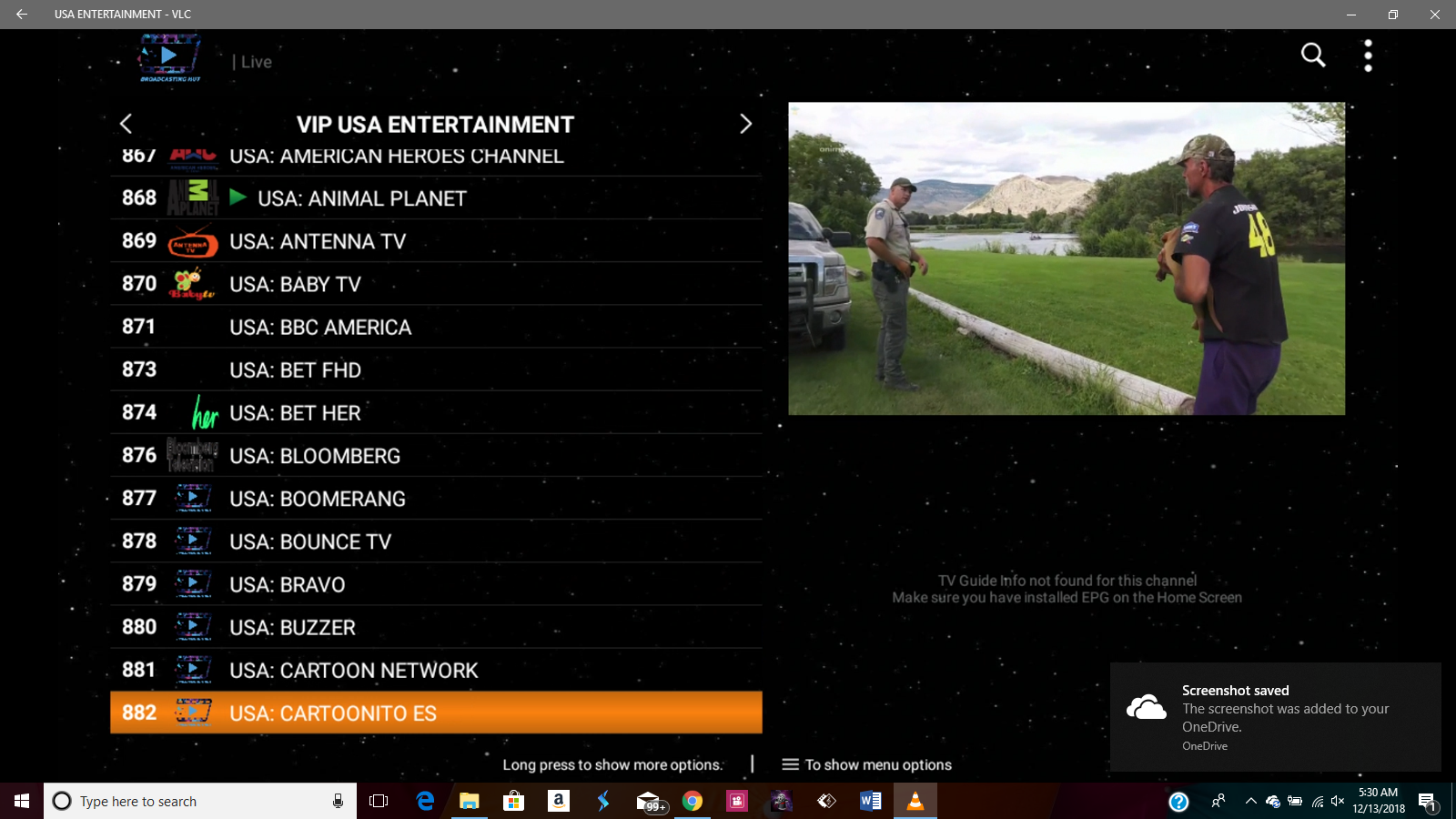1456x819 pixels.
Task: Select channel 878 USA: BOUNCE TV
Action: click(436, 541)
